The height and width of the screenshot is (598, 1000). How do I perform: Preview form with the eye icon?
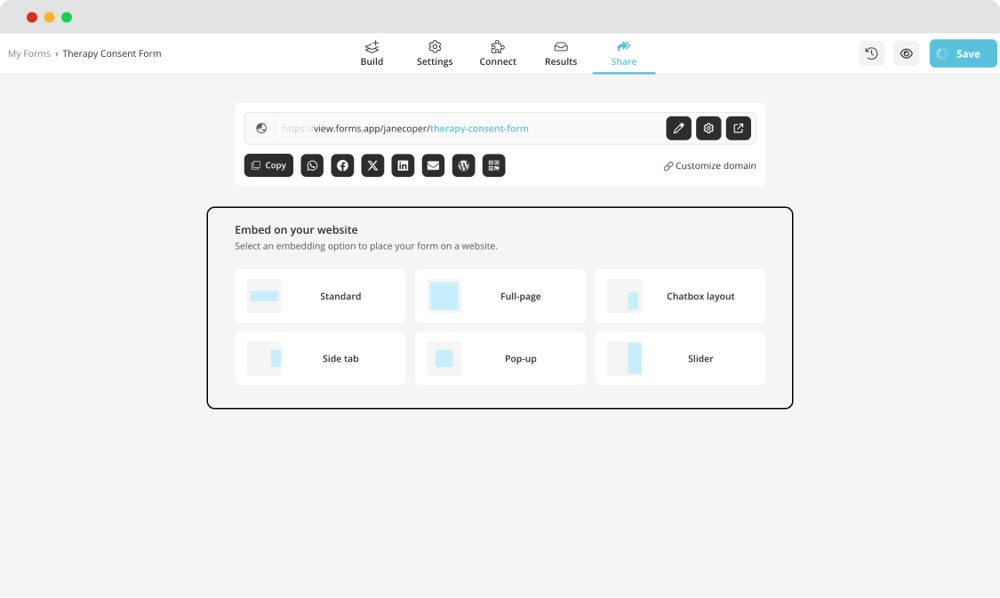(906, 54)
